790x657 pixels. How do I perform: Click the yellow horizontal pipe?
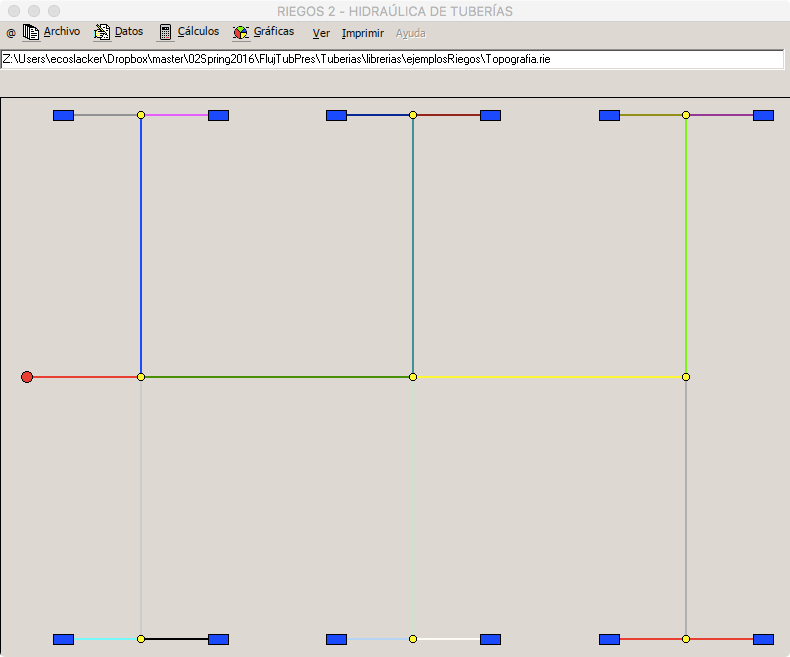click(x=550, y=377)
